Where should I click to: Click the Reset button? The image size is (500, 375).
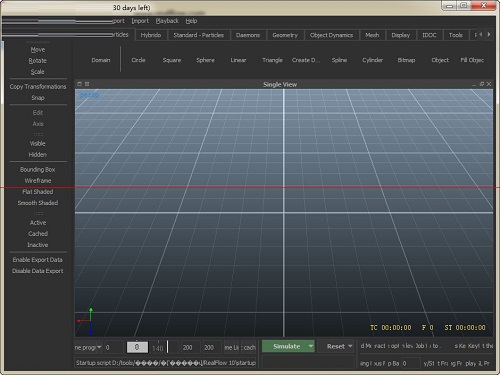click(x=336, y=347)
